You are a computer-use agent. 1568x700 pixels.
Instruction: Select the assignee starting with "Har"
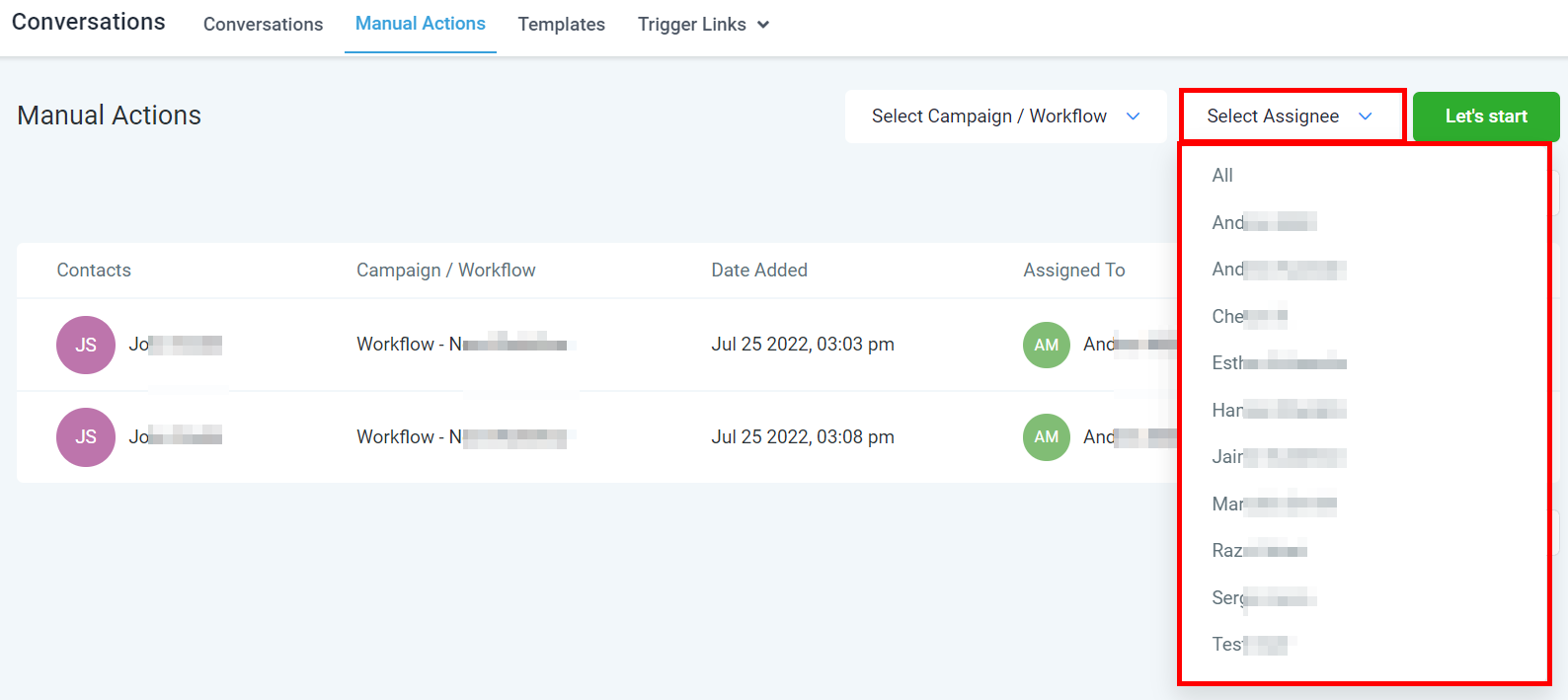[x=1278, y=410]
